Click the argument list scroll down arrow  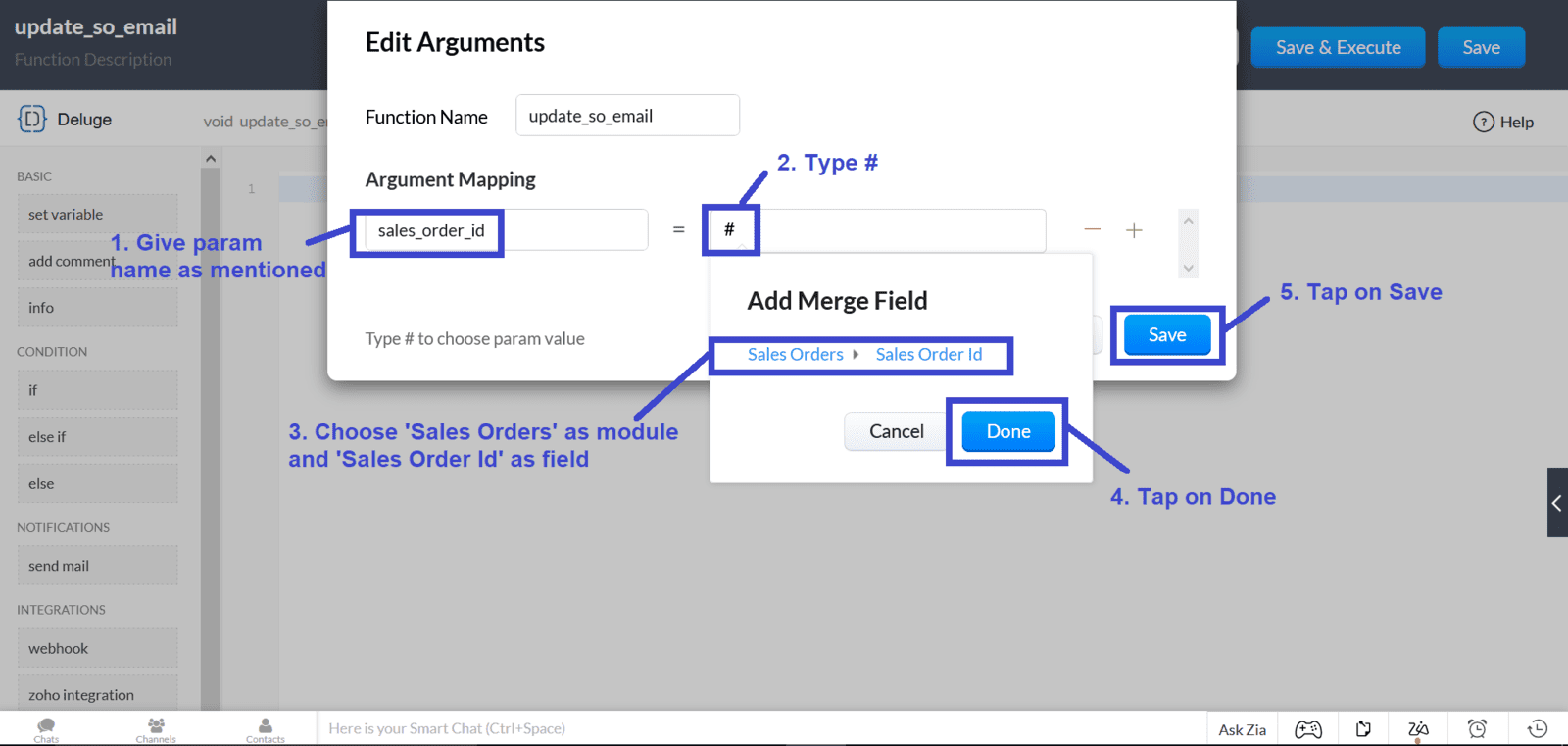click(1188, 268)
